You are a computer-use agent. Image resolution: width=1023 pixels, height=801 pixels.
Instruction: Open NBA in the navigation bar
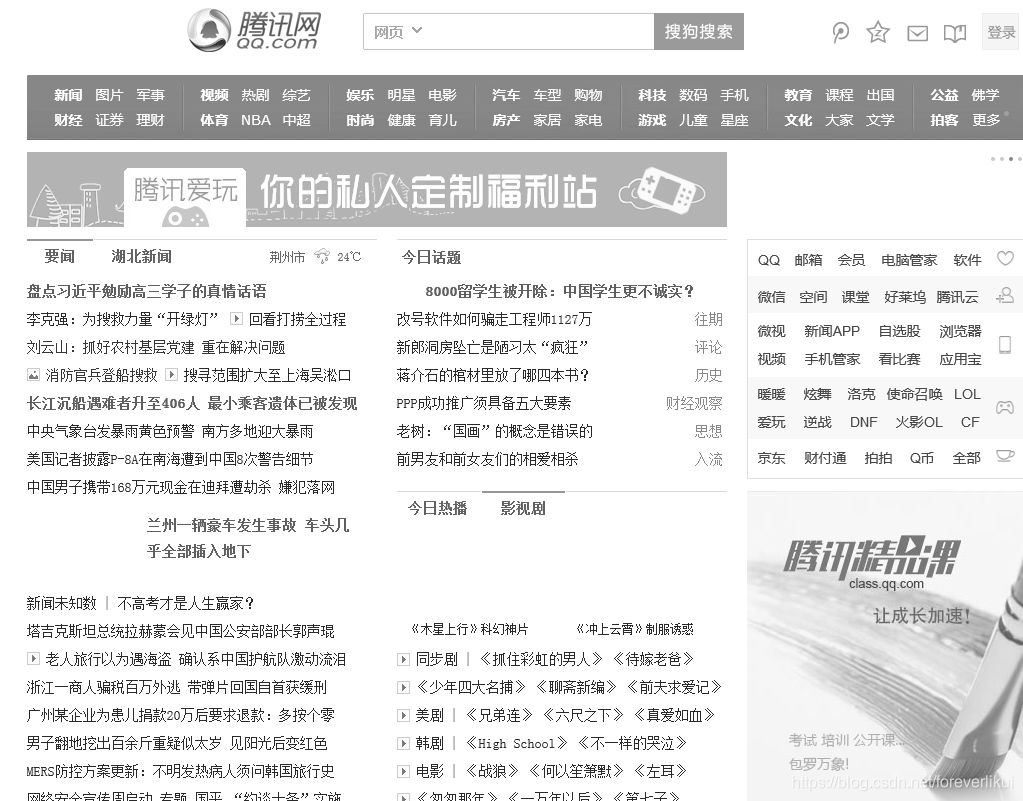click(256, 120)
